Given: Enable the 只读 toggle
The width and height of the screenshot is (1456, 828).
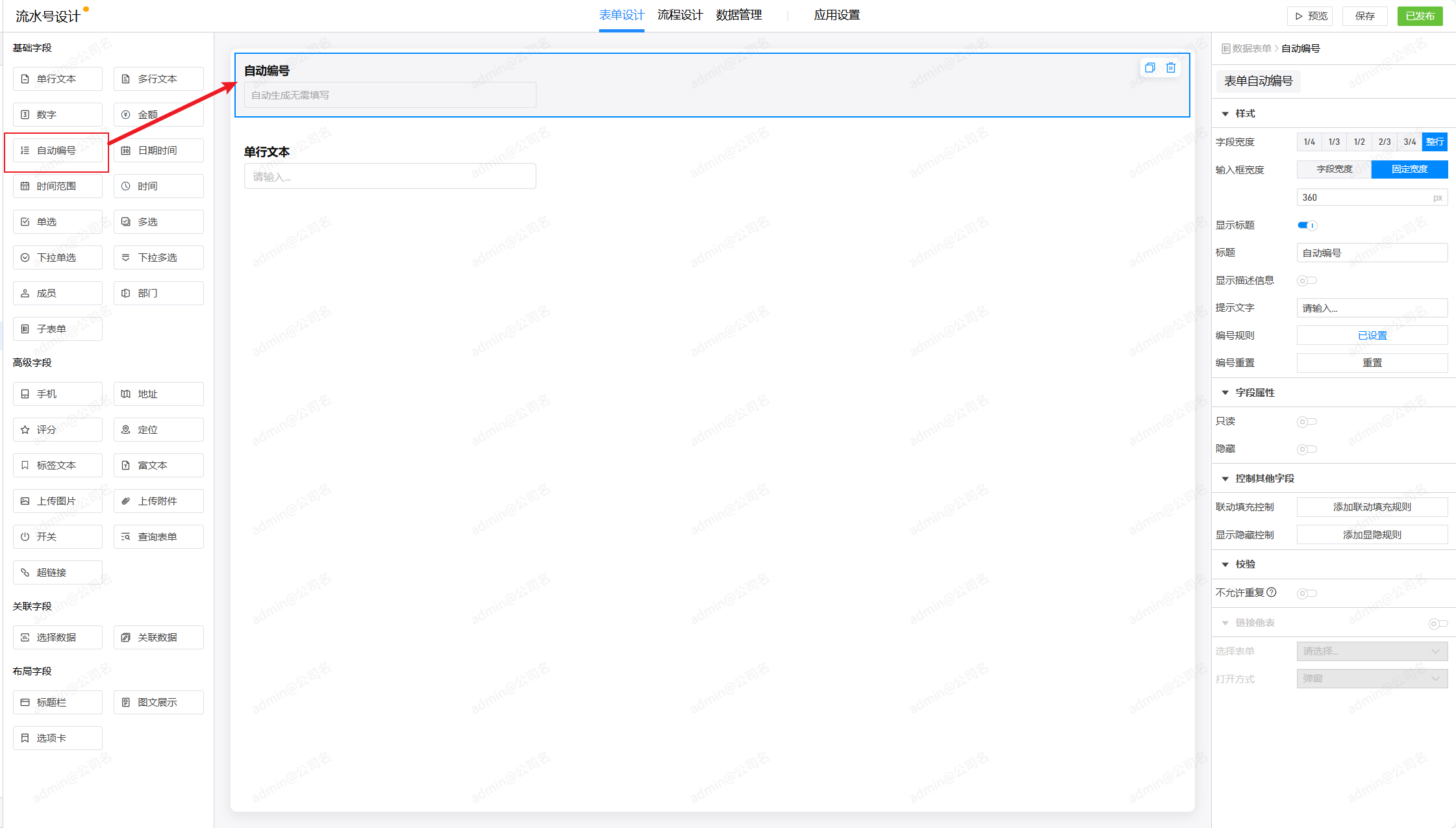Looking at the screenshot, I should pos(1307,421).
